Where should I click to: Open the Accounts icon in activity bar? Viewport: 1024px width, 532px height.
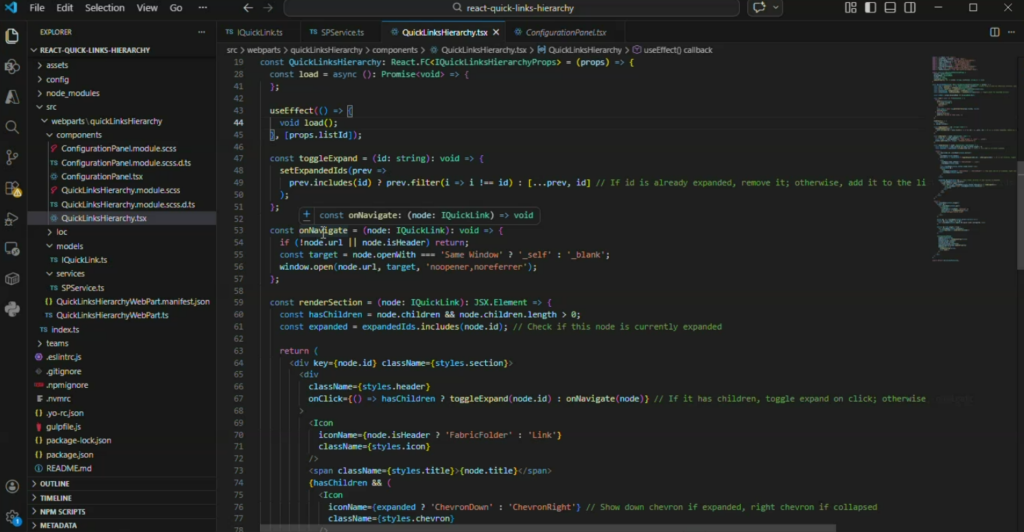click(12, 487)
